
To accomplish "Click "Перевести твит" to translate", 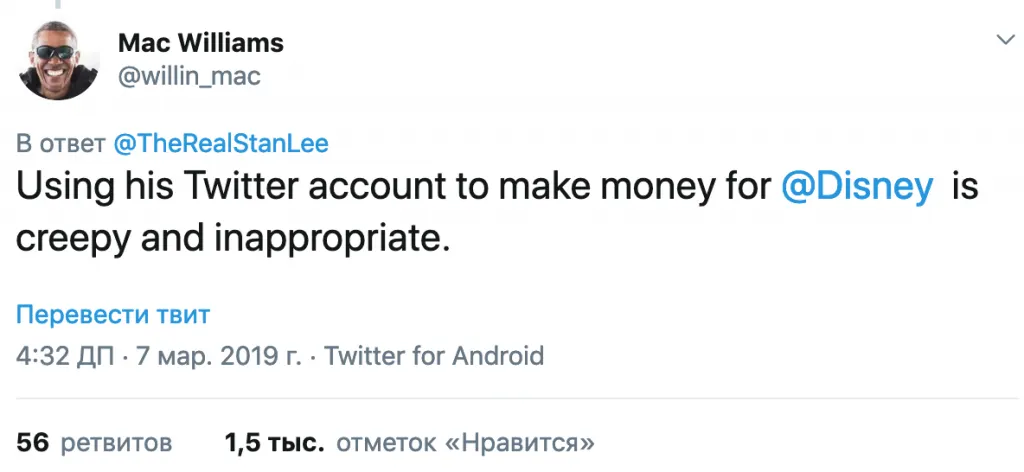I will [x=113, y=316].
